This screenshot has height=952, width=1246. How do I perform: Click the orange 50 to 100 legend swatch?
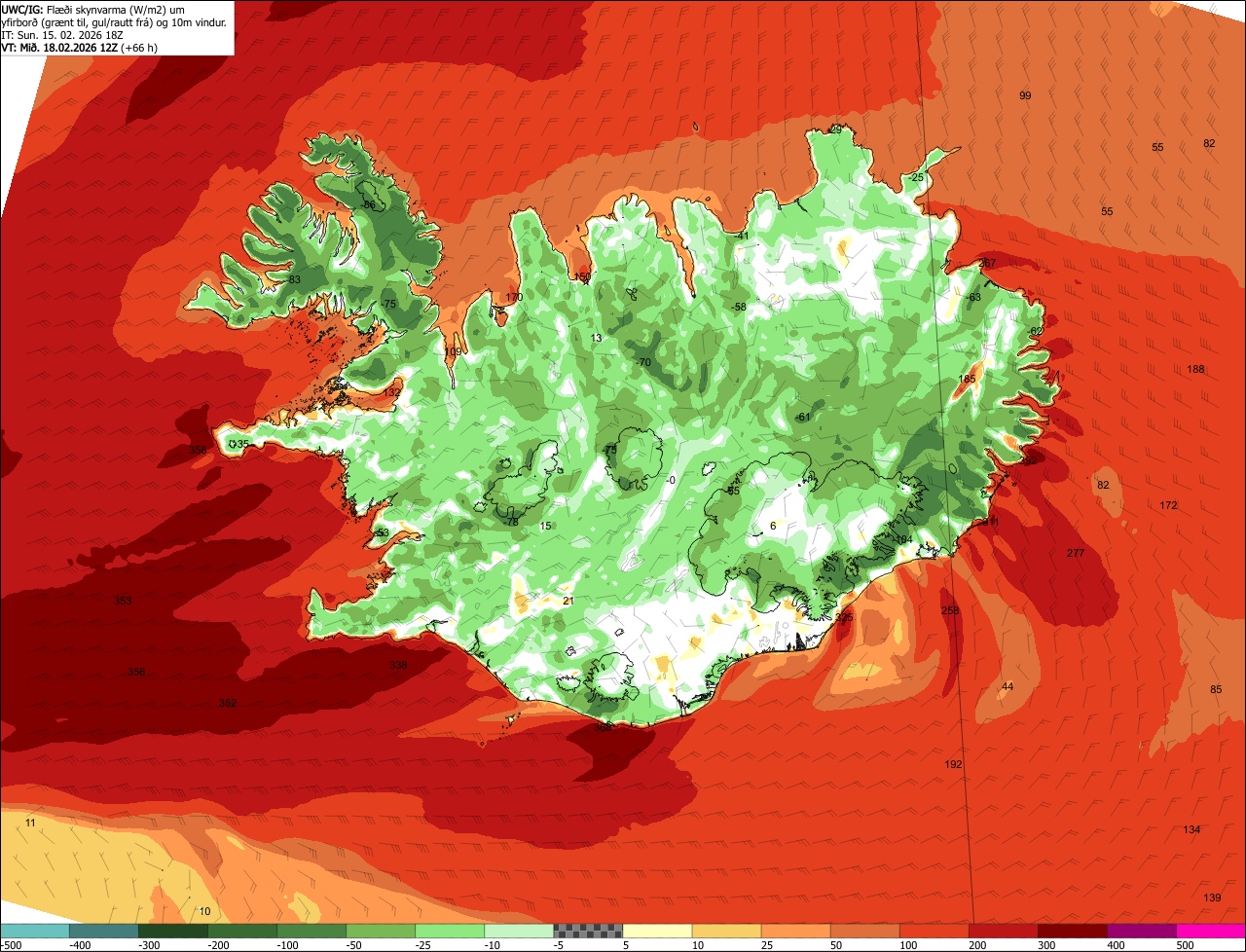(x=863, y=931)
